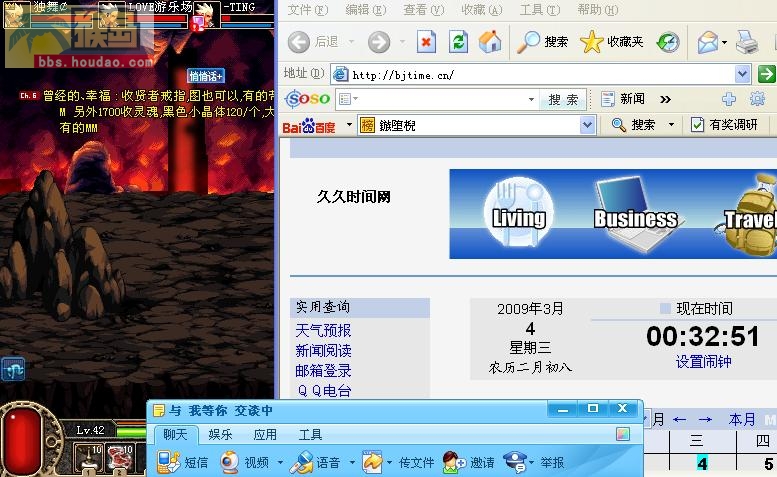Open Baidu 搜索 options dropdown arrow
This screenshot has width=777, height=477.
tap(671, 125)
